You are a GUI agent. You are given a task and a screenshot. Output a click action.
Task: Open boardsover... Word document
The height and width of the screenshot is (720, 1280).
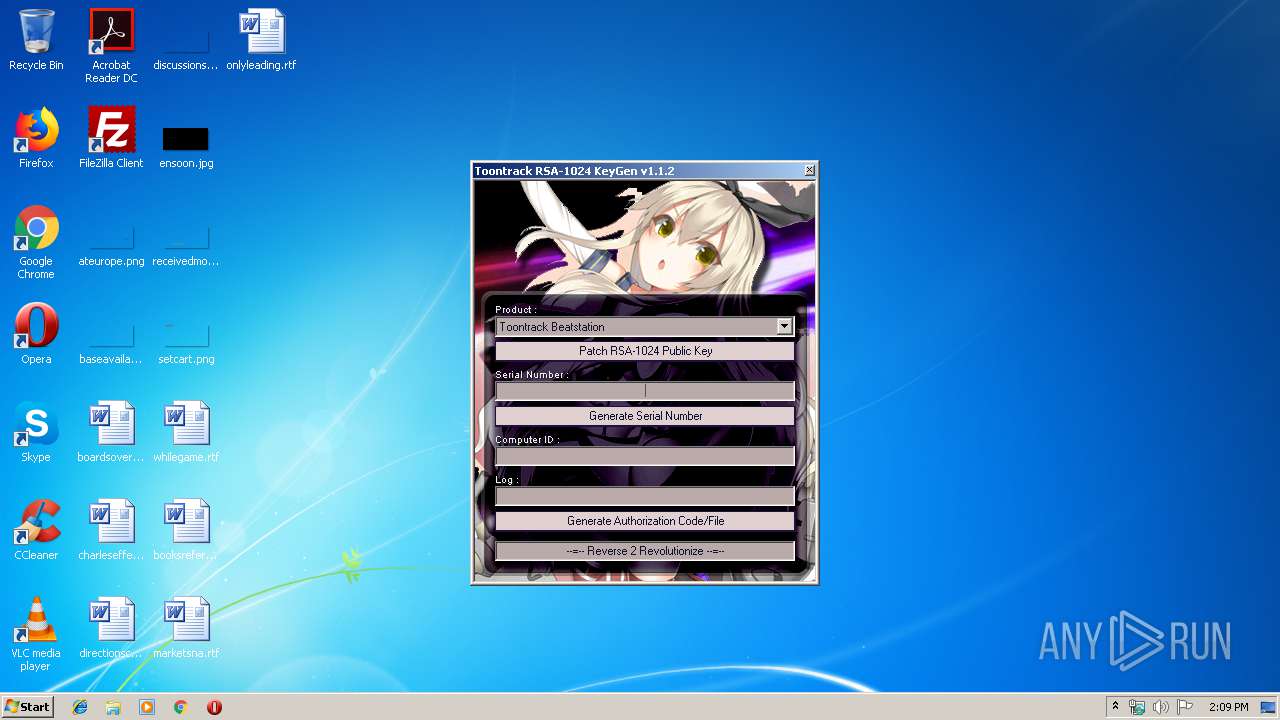click(x=111, y=432)
